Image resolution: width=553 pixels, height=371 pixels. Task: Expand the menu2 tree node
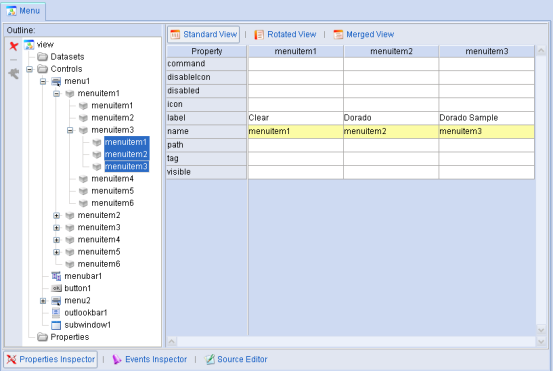coord(43,300)
